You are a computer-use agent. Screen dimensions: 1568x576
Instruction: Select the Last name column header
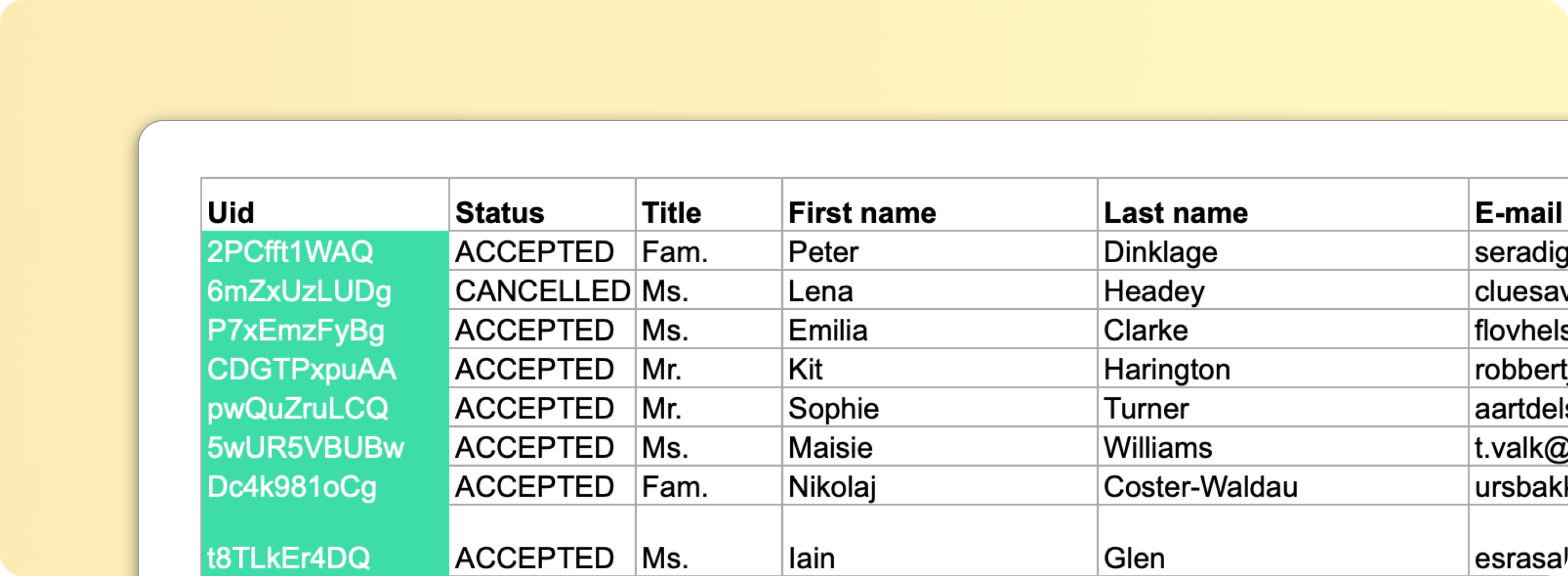click(1283, 205)
